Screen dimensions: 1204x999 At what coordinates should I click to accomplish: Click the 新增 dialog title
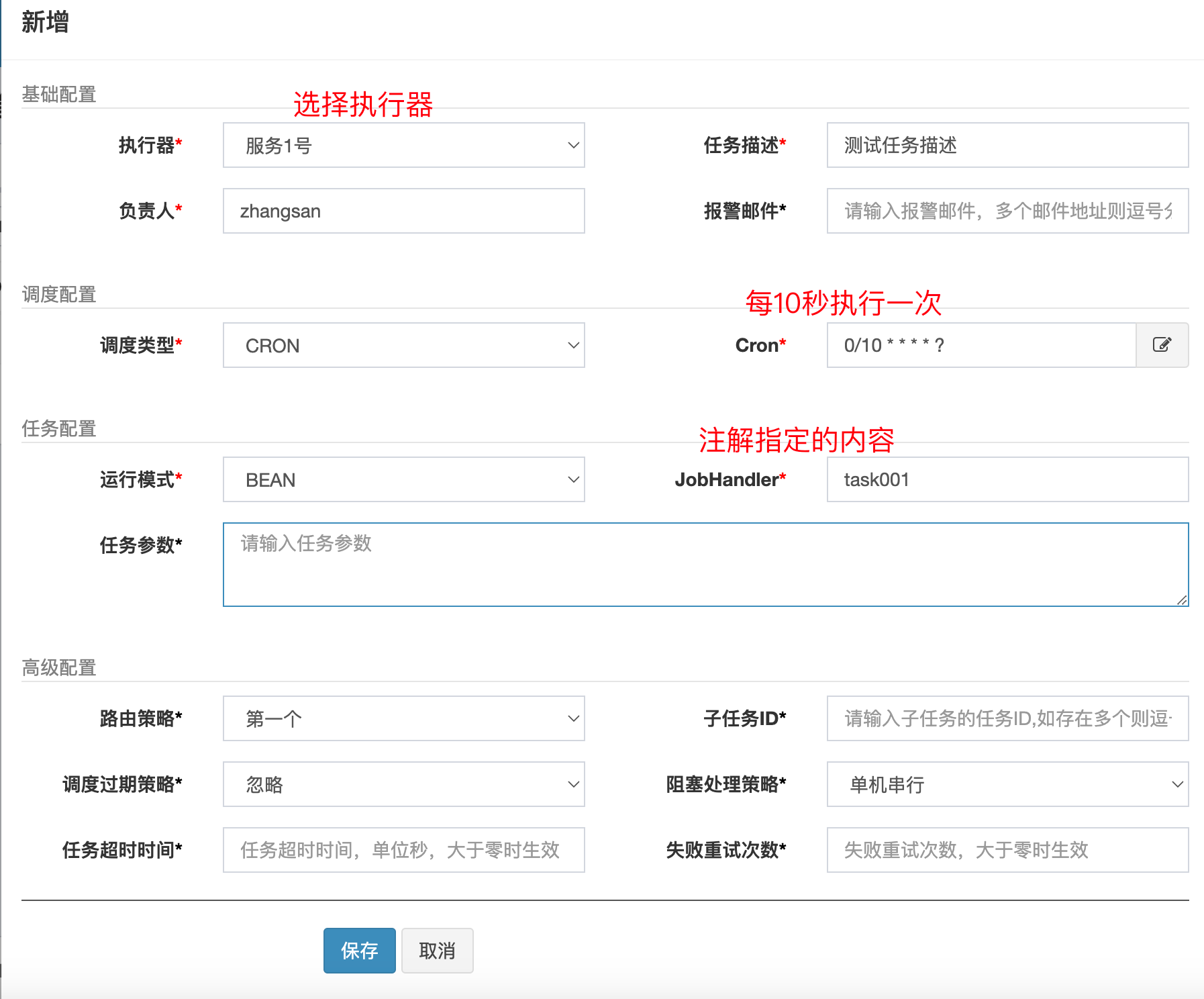[45, 22]
